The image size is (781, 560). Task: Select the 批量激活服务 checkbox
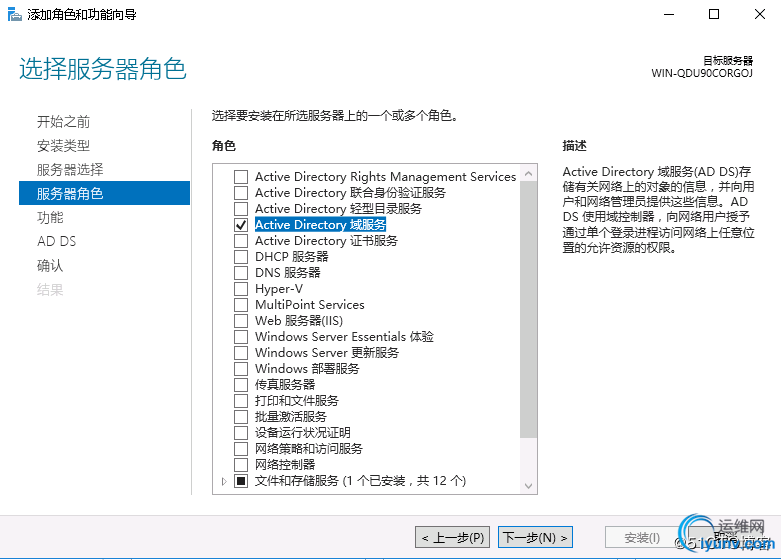pos(241,417)
